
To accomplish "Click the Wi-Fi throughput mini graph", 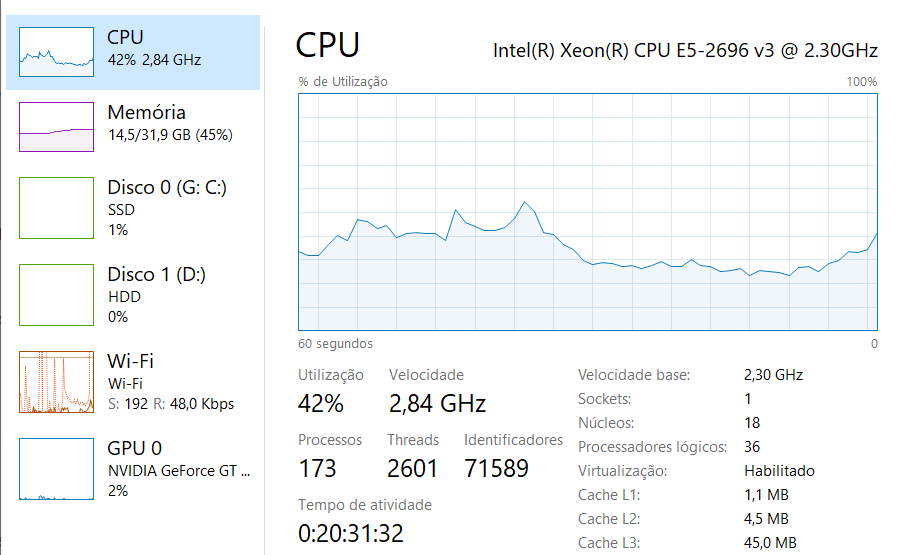I will click(58, 382).
